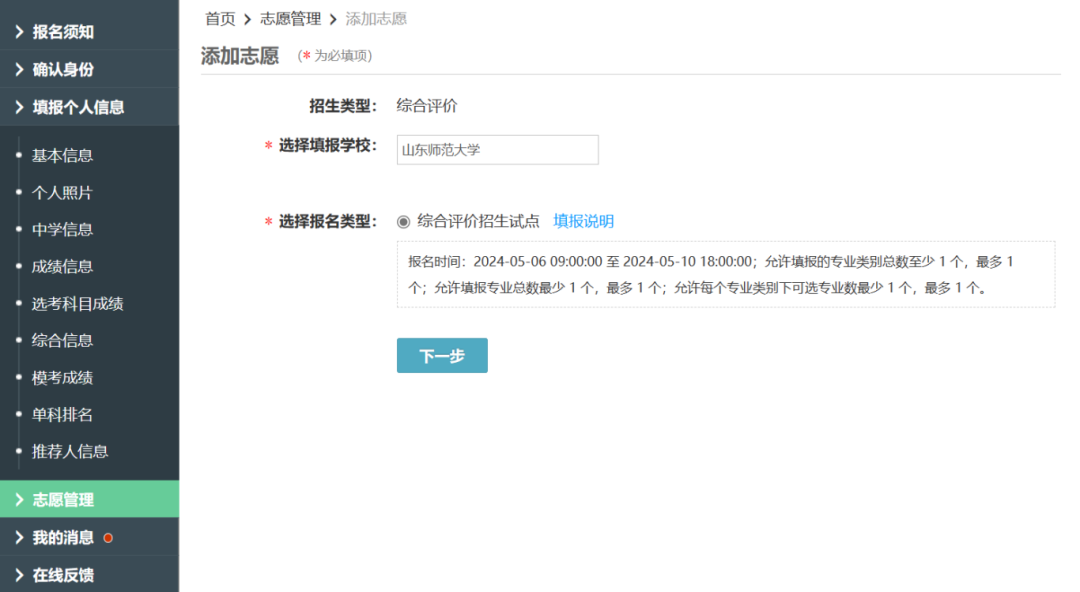Open 我的消息 with red notification dot
1080x592 pixels.
pyautogui.click(x=63, y=537)
